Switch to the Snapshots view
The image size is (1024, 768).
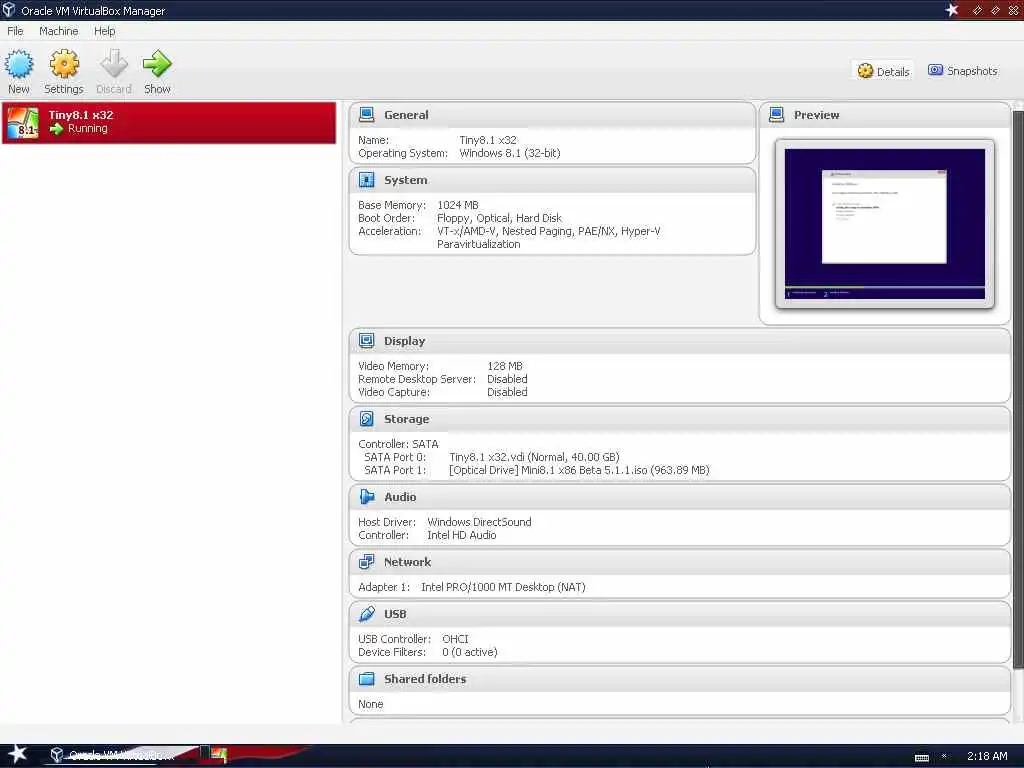tap(963, 71)
